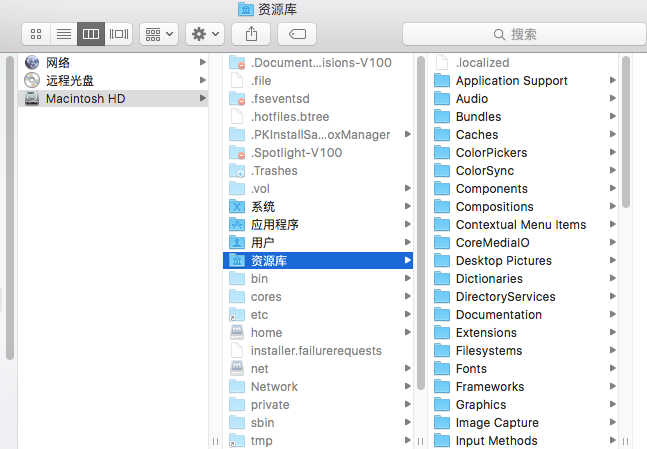The width and height of the screenshot is (647, 449).
Task: Switch to list view mode
Action: [64, 34]
